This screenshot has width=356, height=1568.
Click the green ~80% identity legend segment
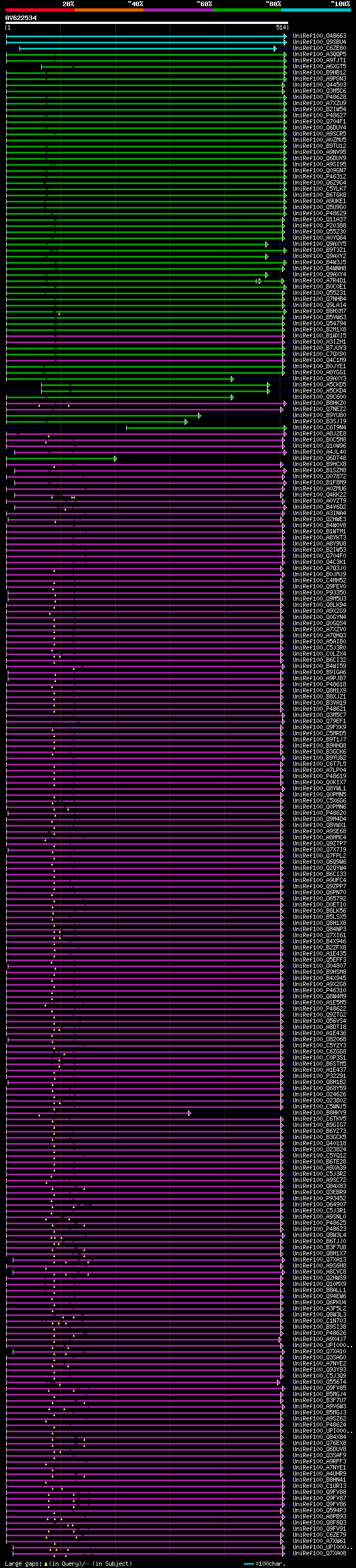click(x=247, y=10)
